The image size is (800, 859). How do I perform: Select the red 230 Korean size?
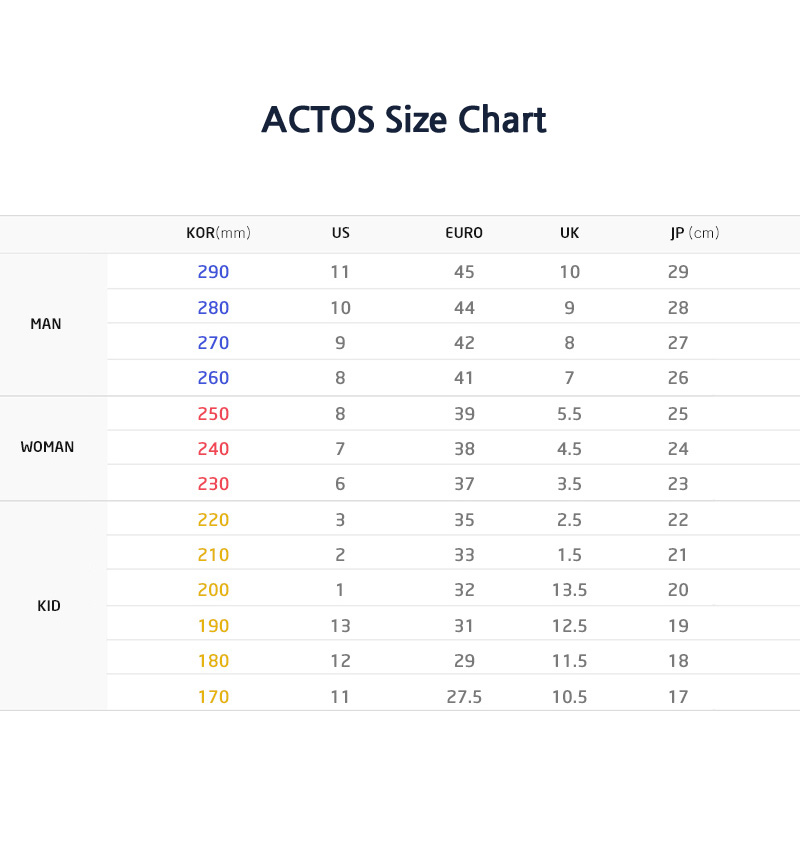[213, 484]
